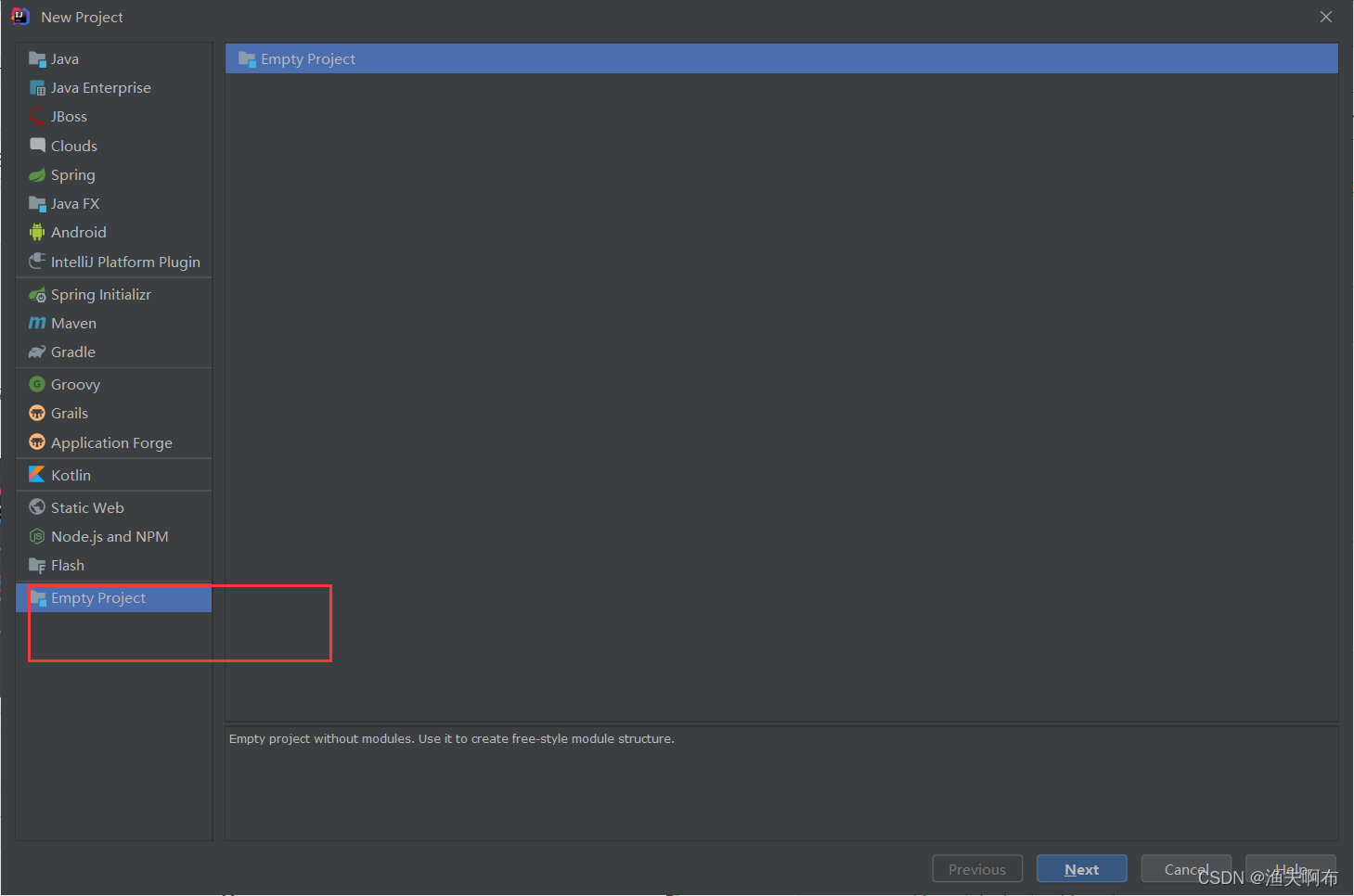Click the IntelliJ Platform Plugin icon

click(x=37, y=262)
